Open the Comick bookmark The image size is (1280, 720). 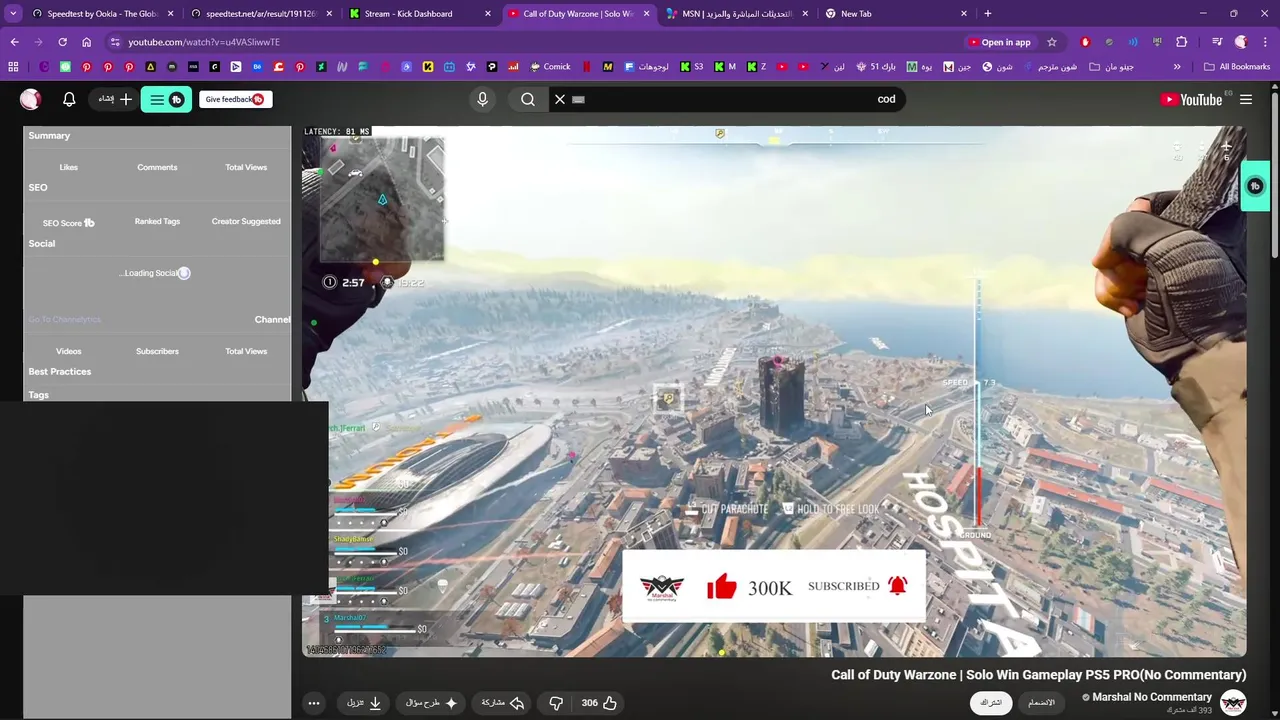tap(549, 67)
